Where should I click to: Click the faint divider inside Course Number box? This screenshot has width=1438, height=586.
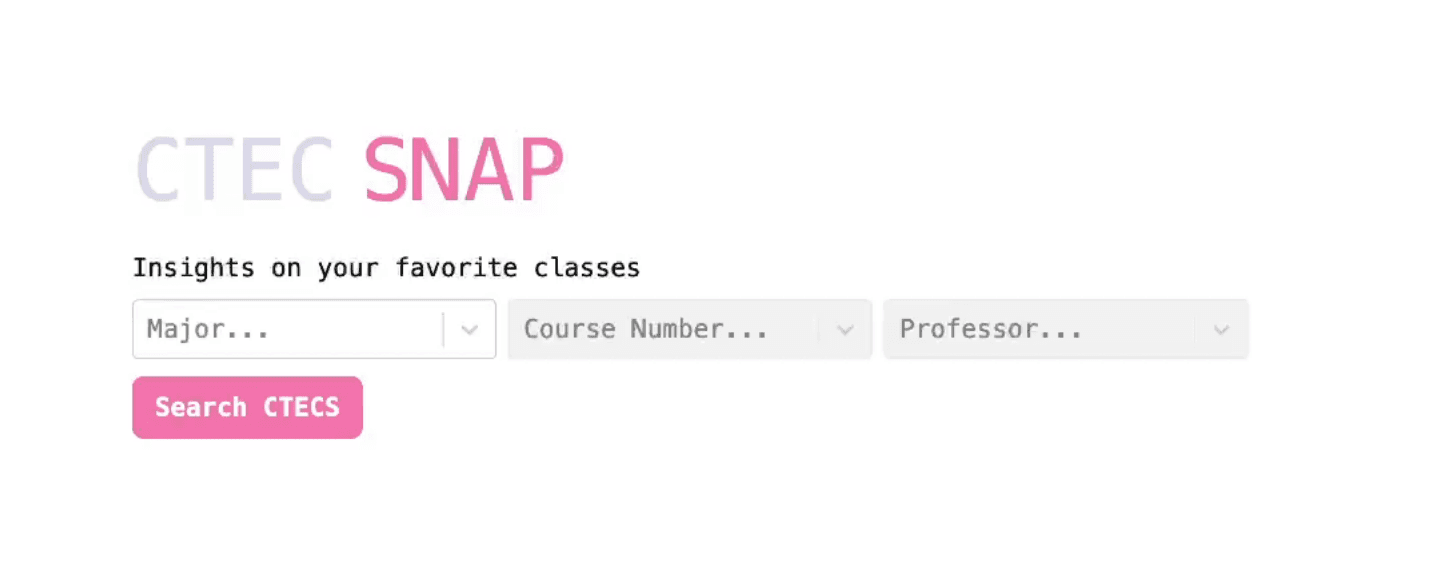[x=819, y=329]
